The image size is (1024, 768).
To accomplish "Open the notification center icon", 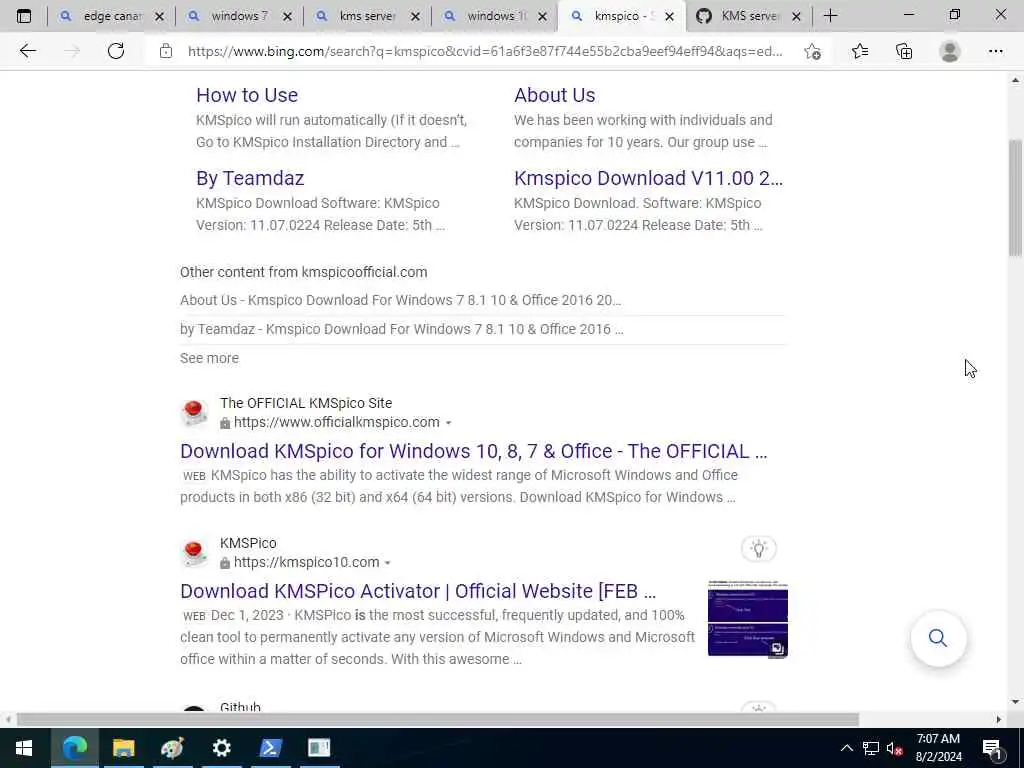I will [x=993, y=749].
